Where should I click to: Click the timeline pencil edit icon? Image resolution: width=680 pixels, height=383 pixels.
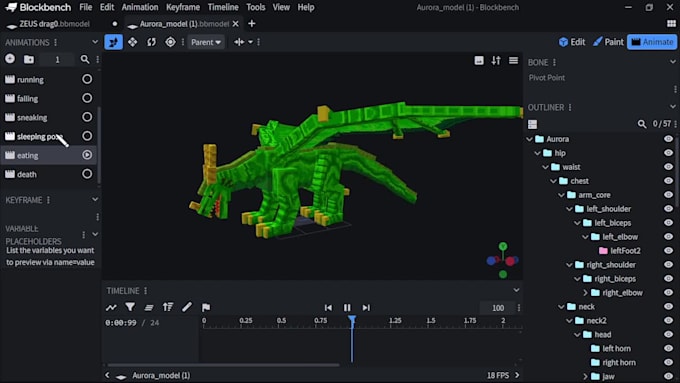pyautogui.click(x=187, y=307)
